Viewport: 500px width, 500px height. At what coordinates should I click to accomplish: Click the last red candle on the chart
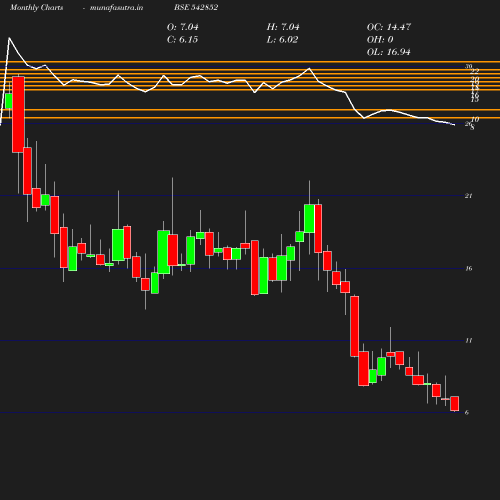coord(455,404)
